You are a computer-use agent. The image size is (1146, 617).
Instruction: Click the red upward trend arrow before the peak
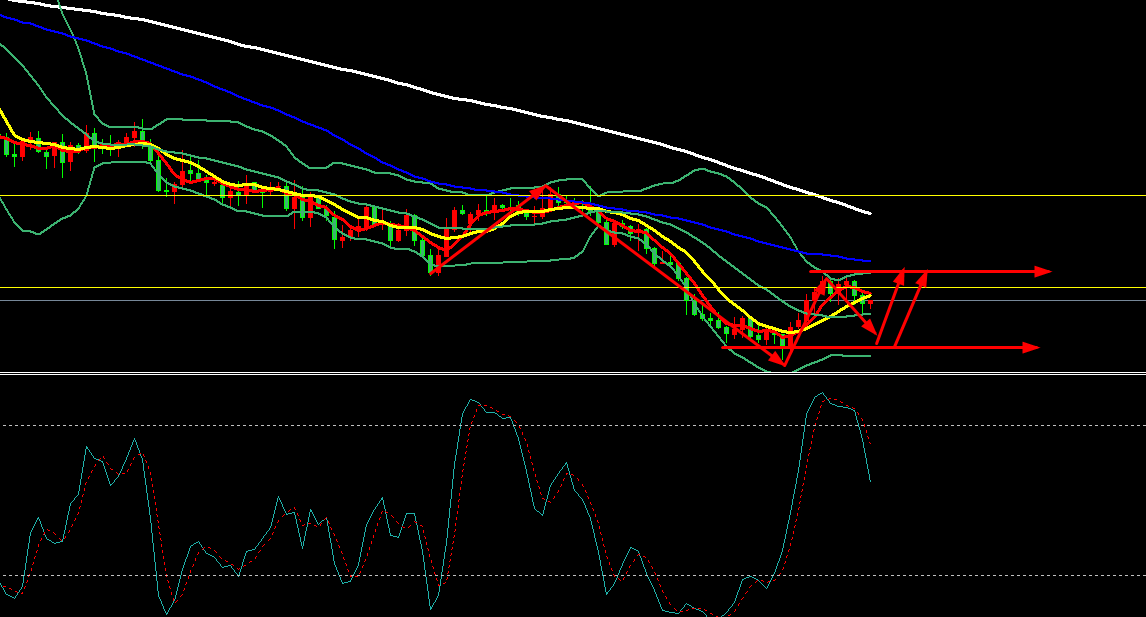coord(490,227)
